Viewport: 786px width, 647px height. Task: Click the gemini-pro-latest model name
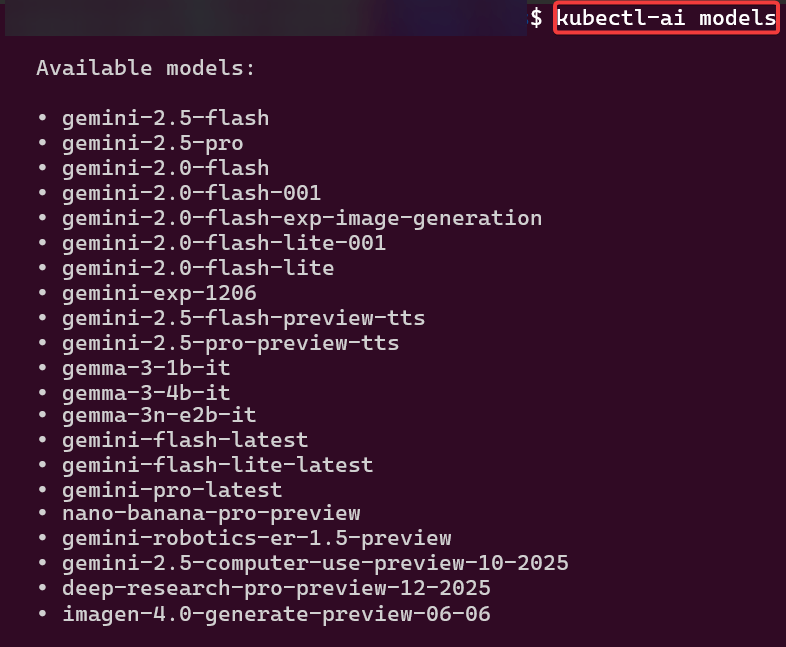[x=172, y=490]
